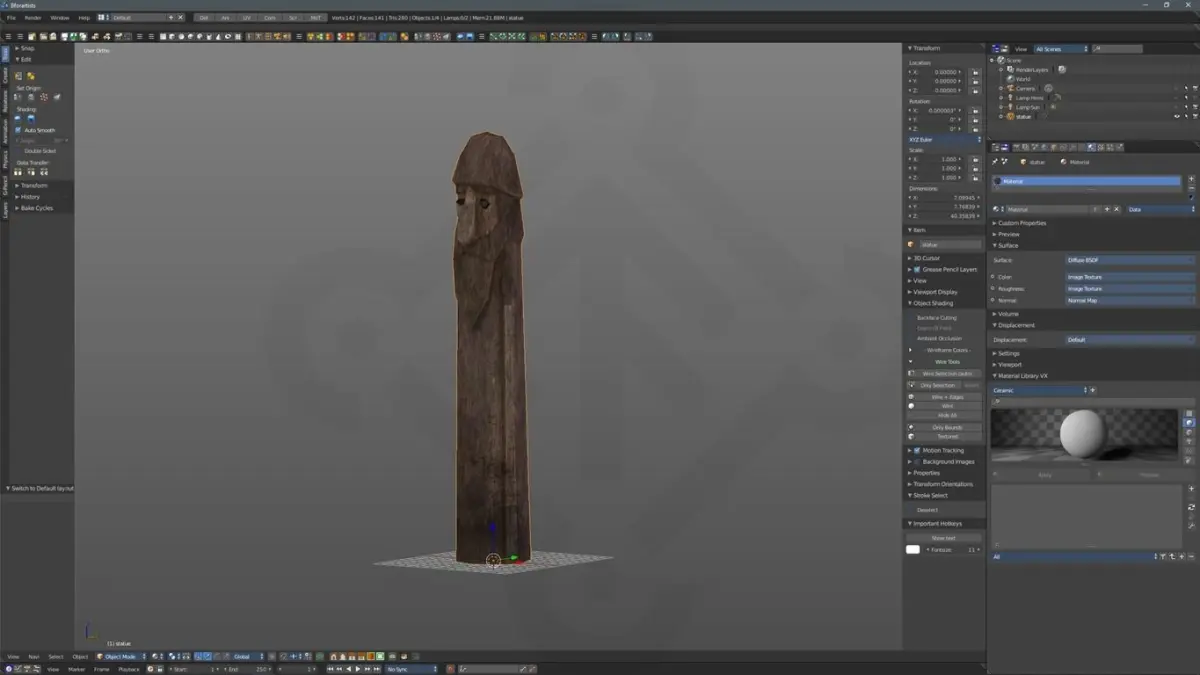Image resolution: width=1200 pixels, height=675 pixels.
Task: Click the Wire Tools button
Action: tap(947, 362)
